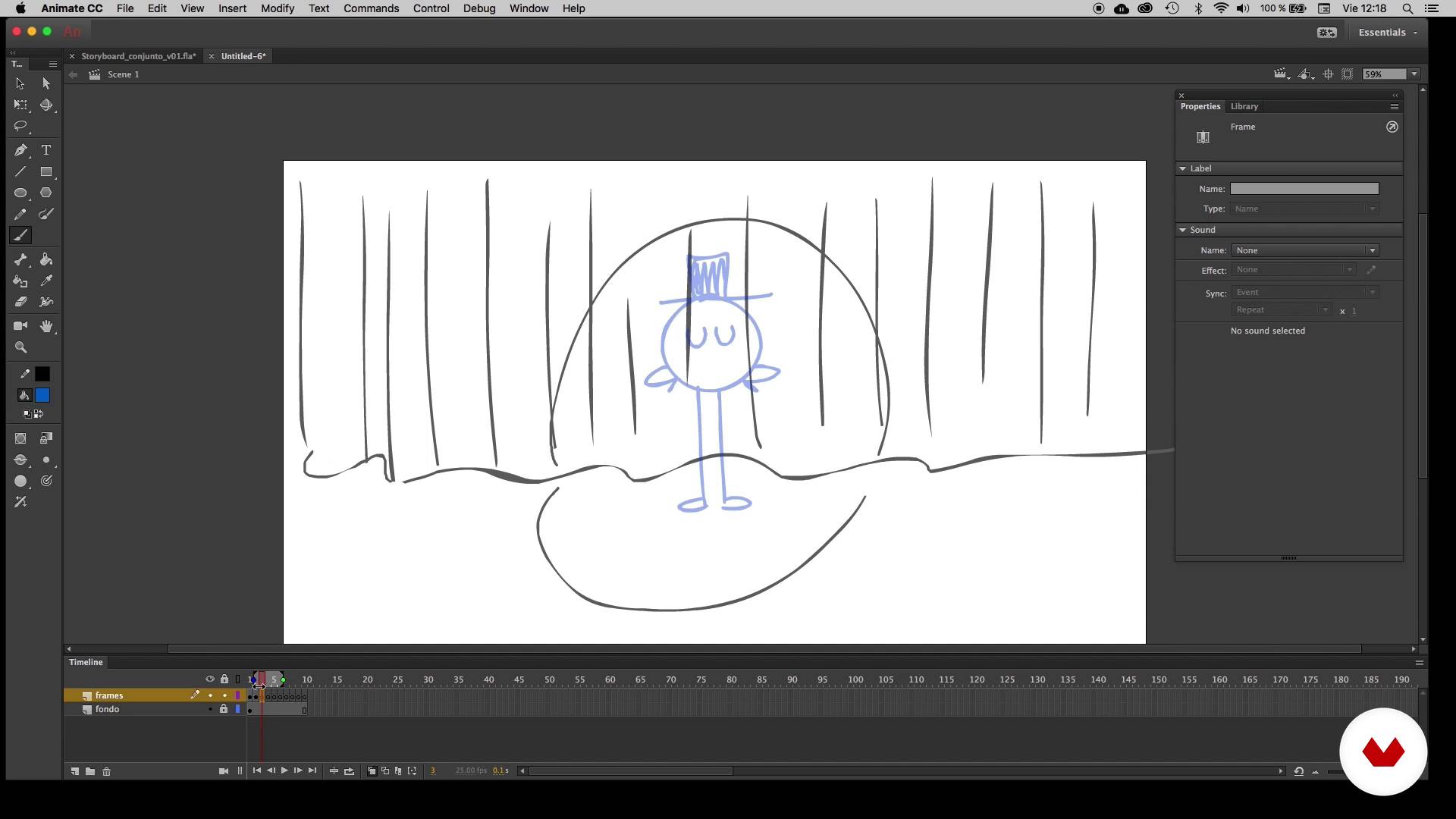This screenshot has width=1456, height=819.
Task: Select the Free Transform tool
Action: coord(20,105)
